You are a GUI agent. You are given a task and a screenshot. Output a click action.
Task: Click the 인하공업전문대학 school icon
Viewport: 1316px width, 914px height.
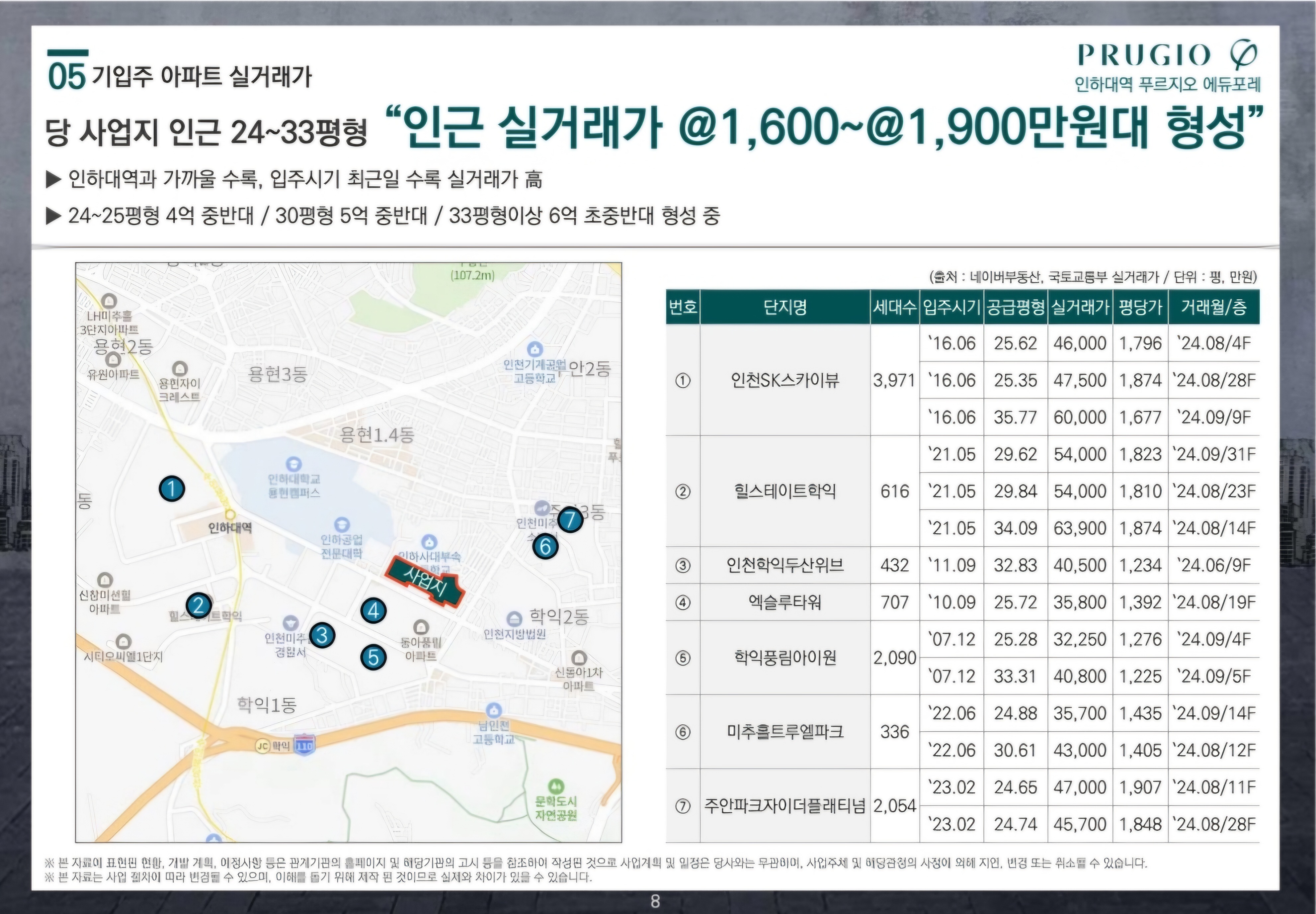[342, 524]
